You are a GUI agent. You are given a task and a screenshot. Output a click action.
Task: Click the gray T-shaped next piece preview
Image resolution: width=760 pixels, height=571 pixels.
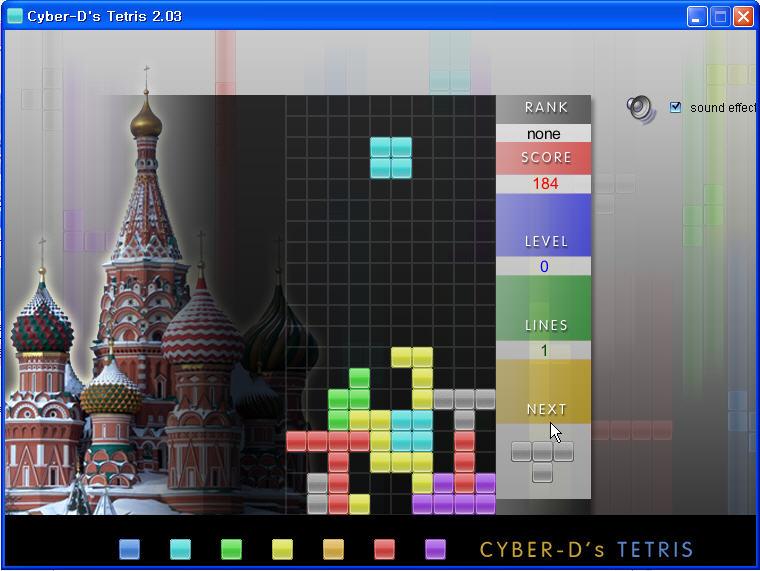coord(542,462)
